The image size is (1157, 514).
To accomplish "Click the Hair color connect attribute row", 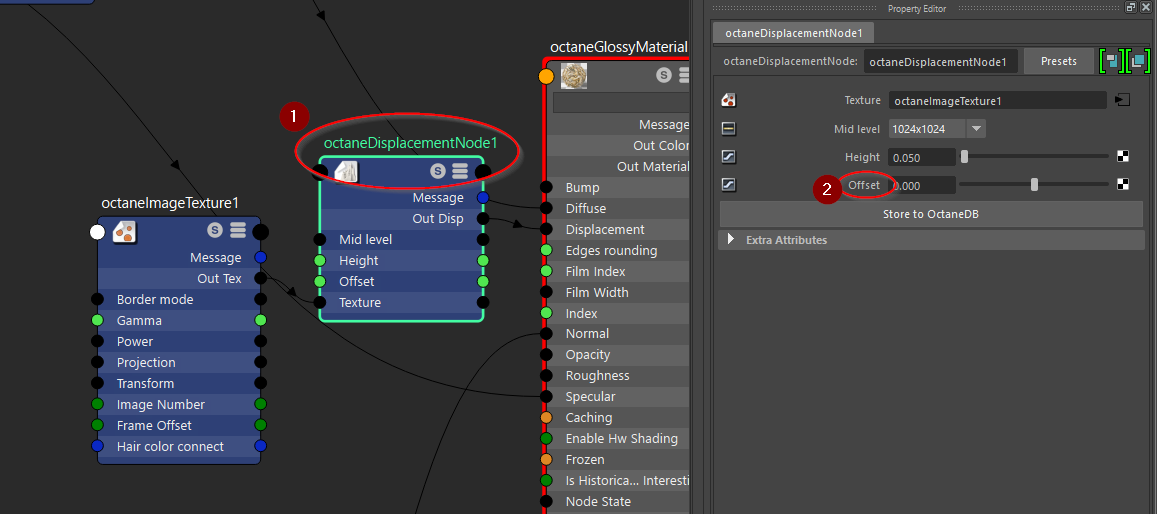I will pyautogui.click(x=179, y=447).
